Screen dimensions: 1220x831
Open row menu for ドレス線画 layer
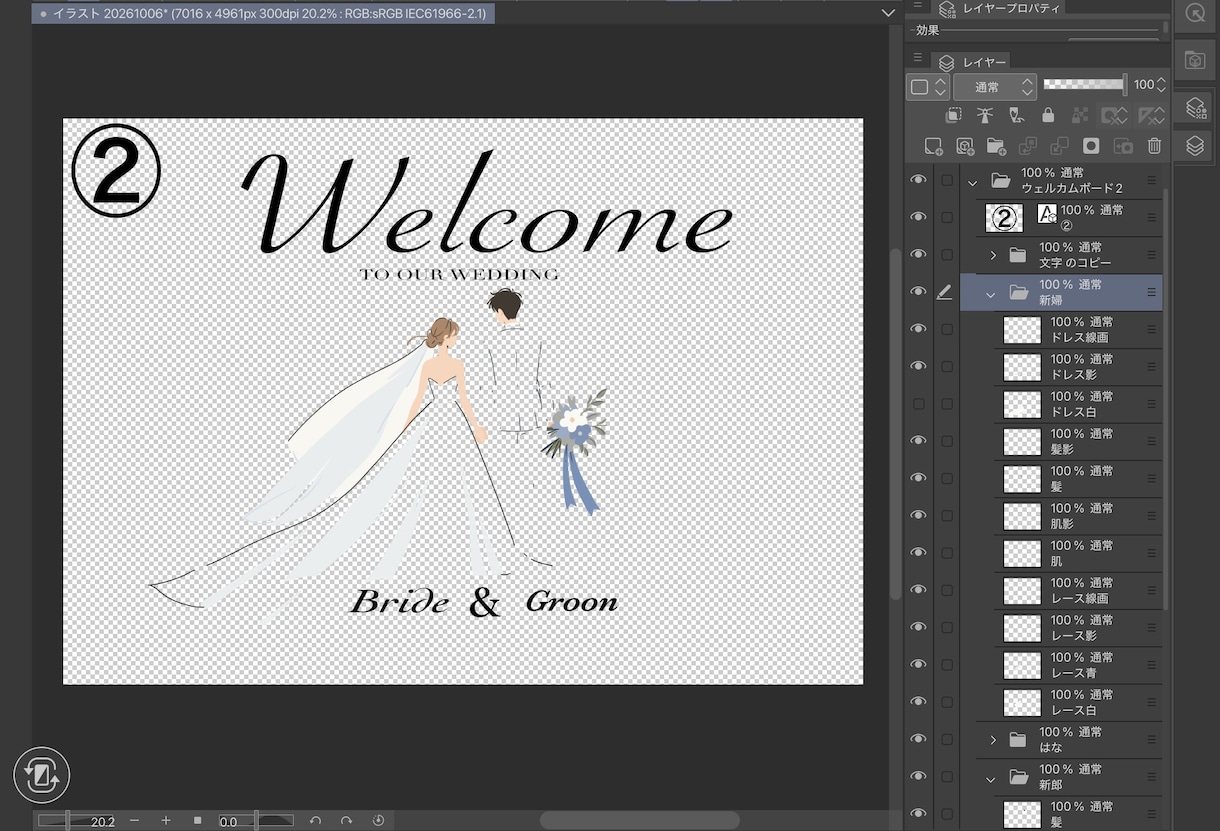1151,330
